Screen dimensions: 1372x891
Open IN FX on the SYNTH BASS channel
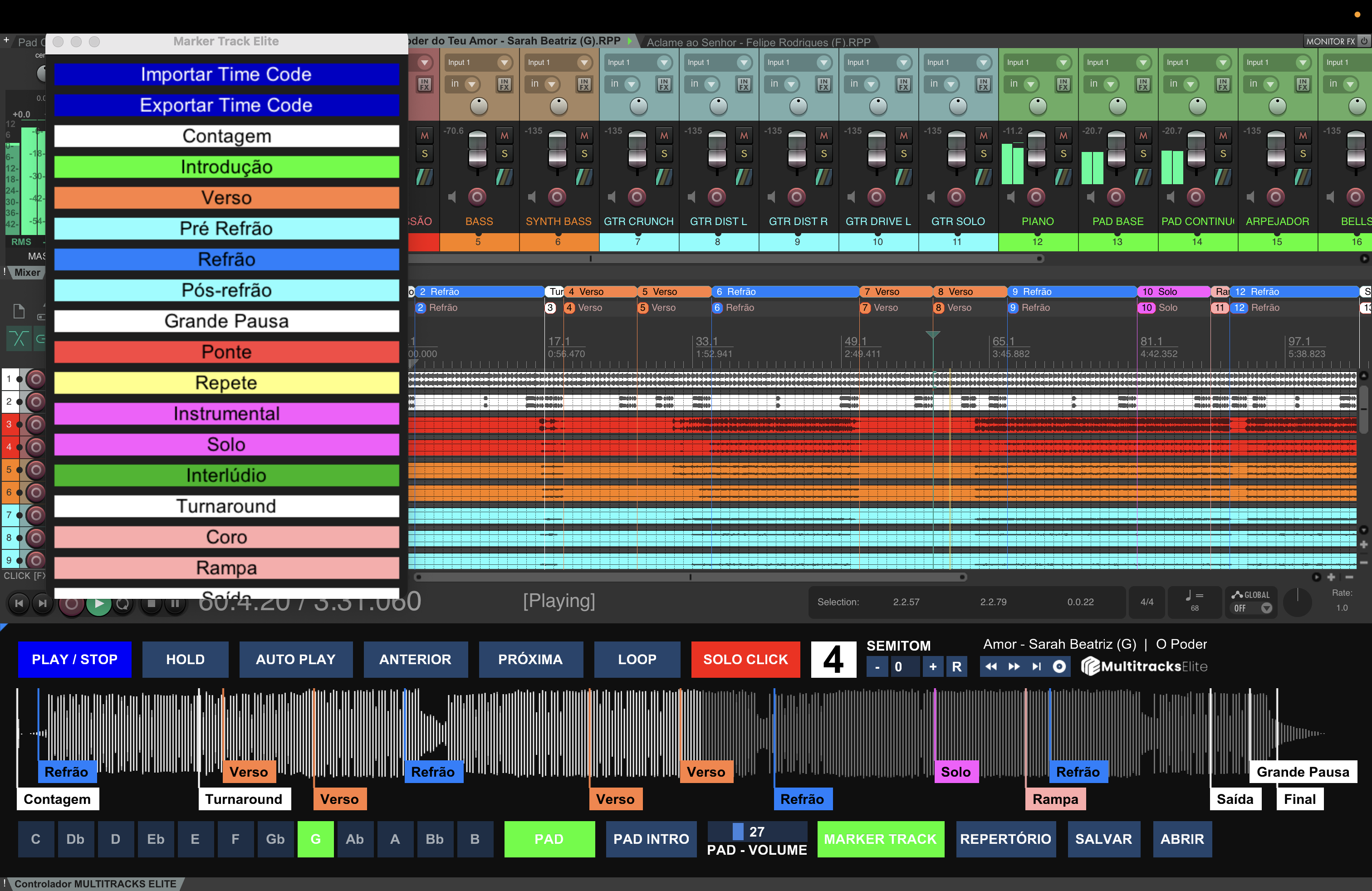(584, 85)
